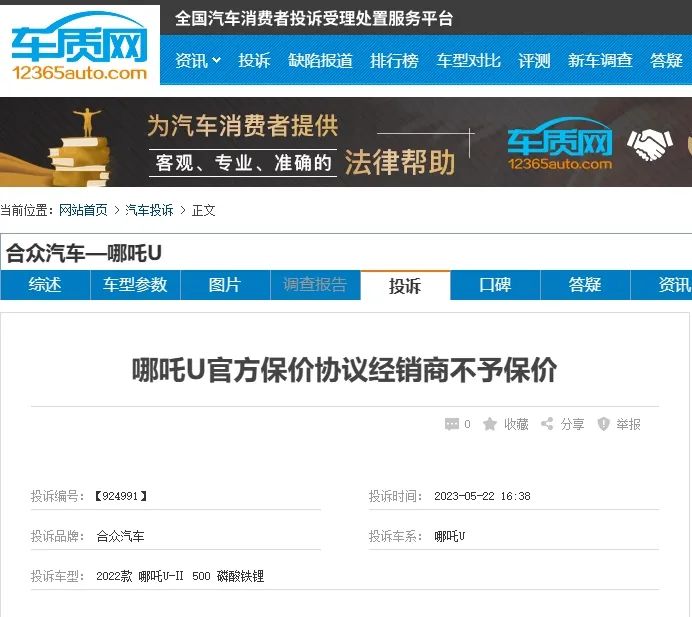Click the 法律帮助 banner advertisement
Screen dimensions: 692x617
click(346, 142)
